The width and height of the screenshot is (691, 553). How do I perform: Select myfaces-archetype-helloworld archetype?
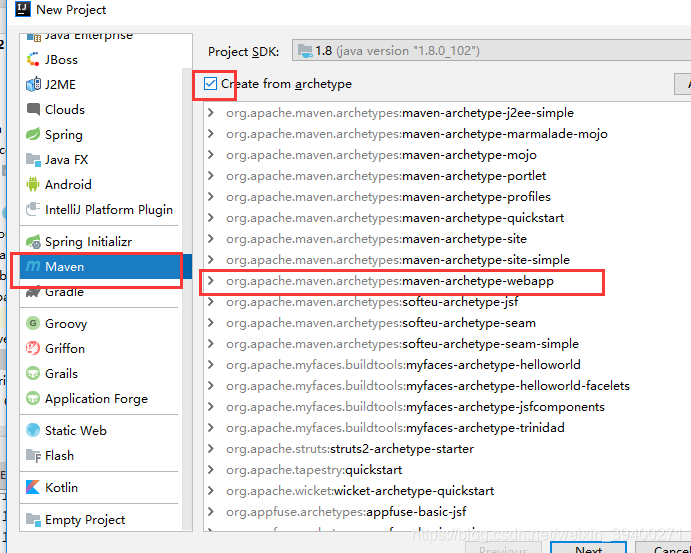point(403,365)
